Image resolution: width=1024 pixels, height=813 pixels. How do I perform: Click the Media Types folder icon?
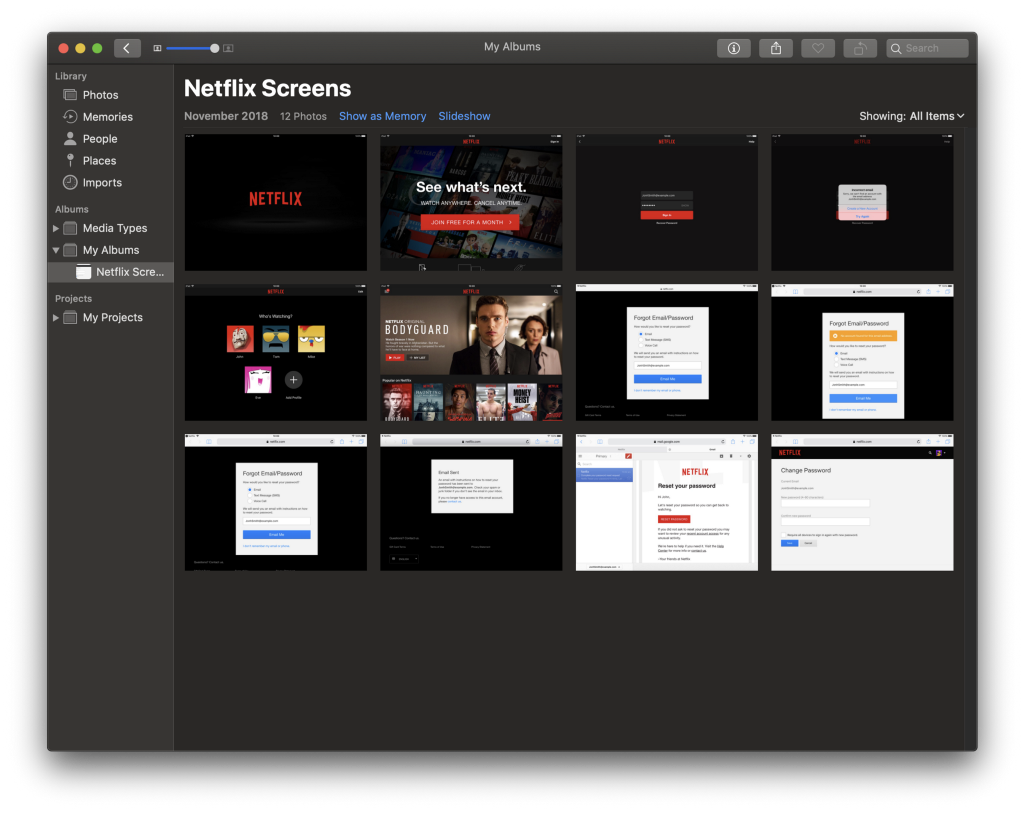(x=71, y=229)
